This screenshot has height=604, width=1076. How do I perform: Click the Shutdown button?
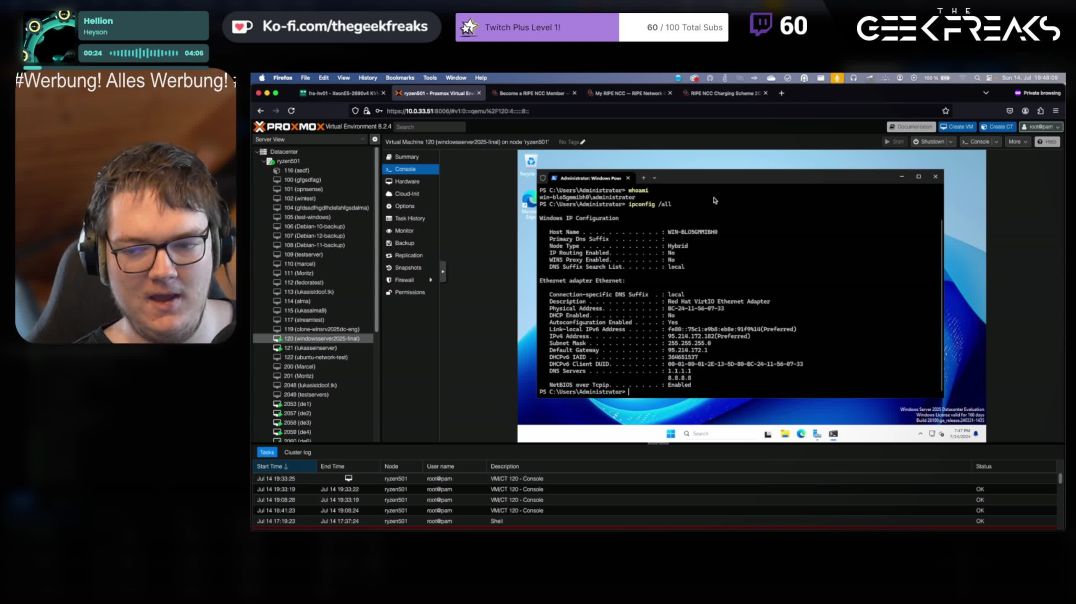928,142
